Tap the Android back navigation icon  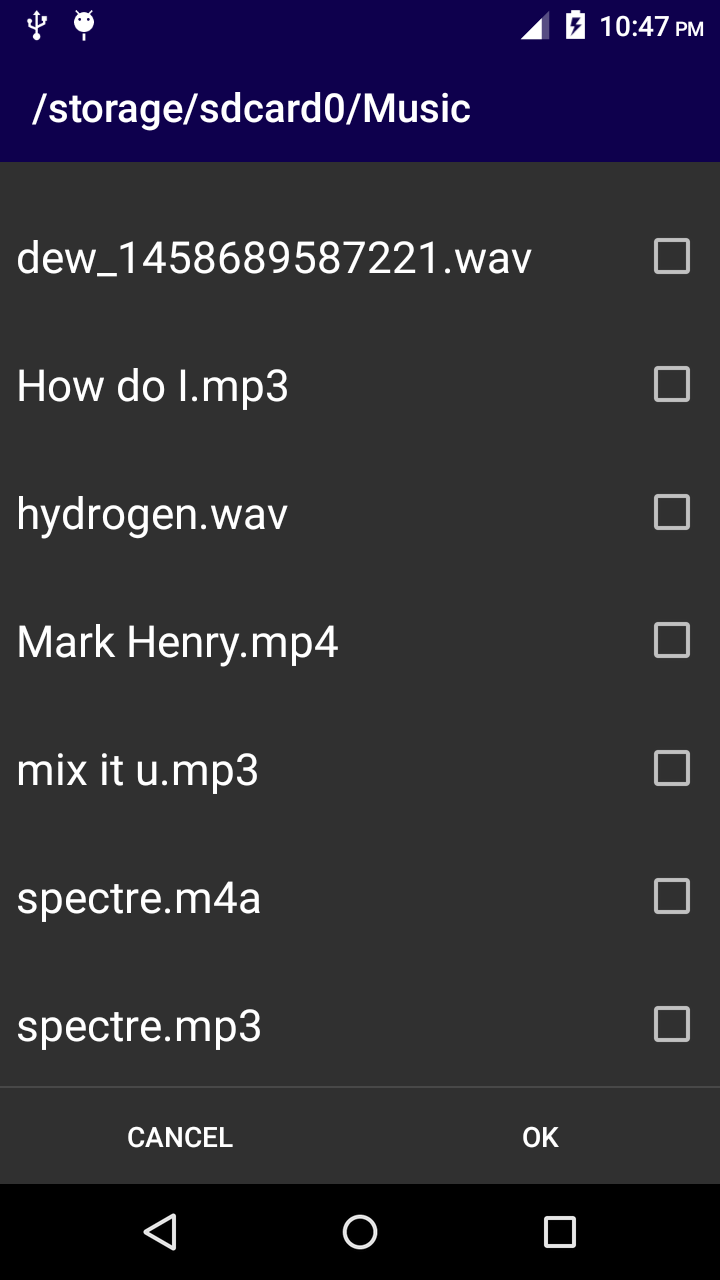tap(160, 1231)
